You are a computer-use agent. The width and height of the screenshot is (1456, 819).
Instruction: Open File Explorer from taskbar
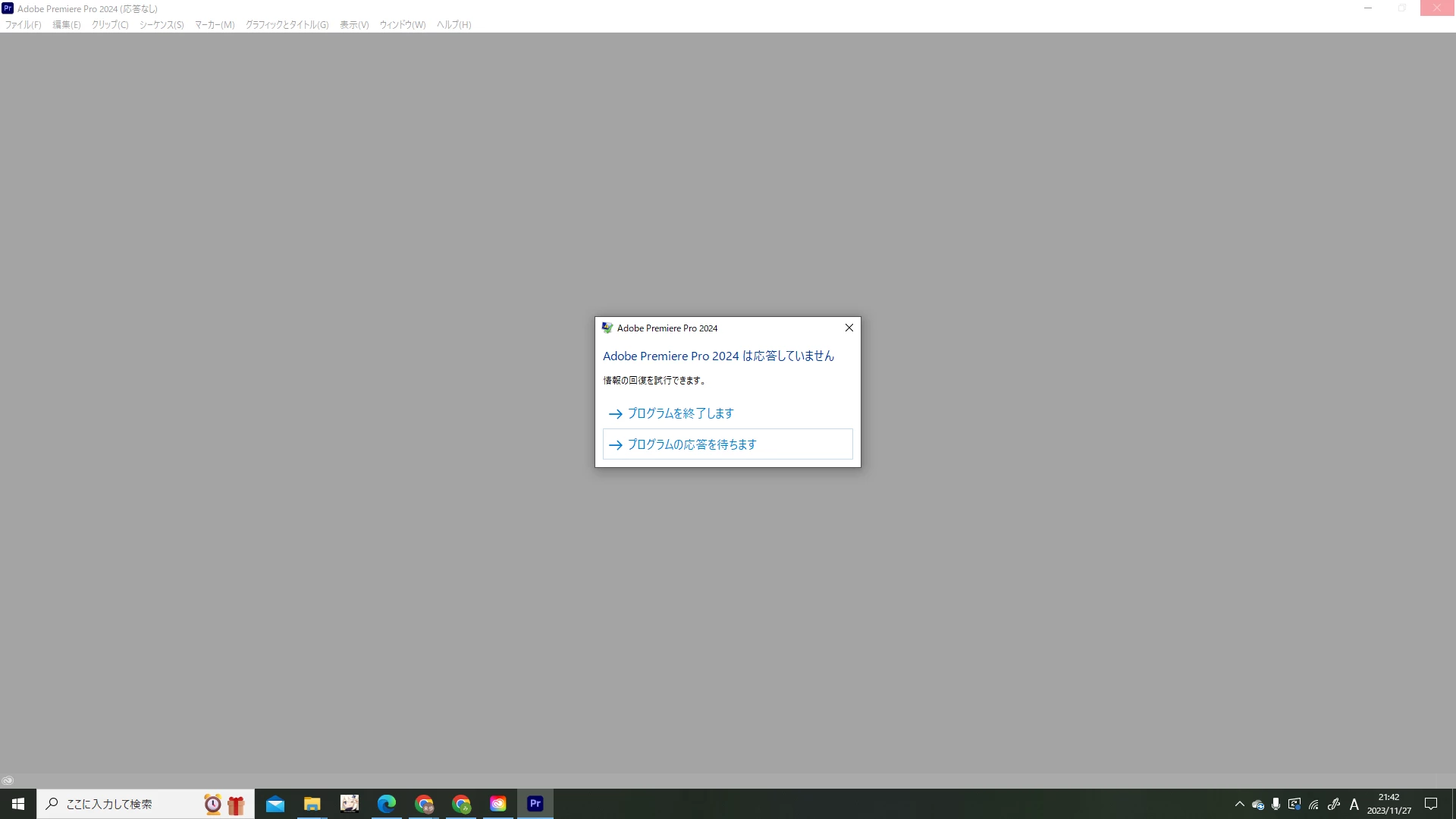coord(312,804)
